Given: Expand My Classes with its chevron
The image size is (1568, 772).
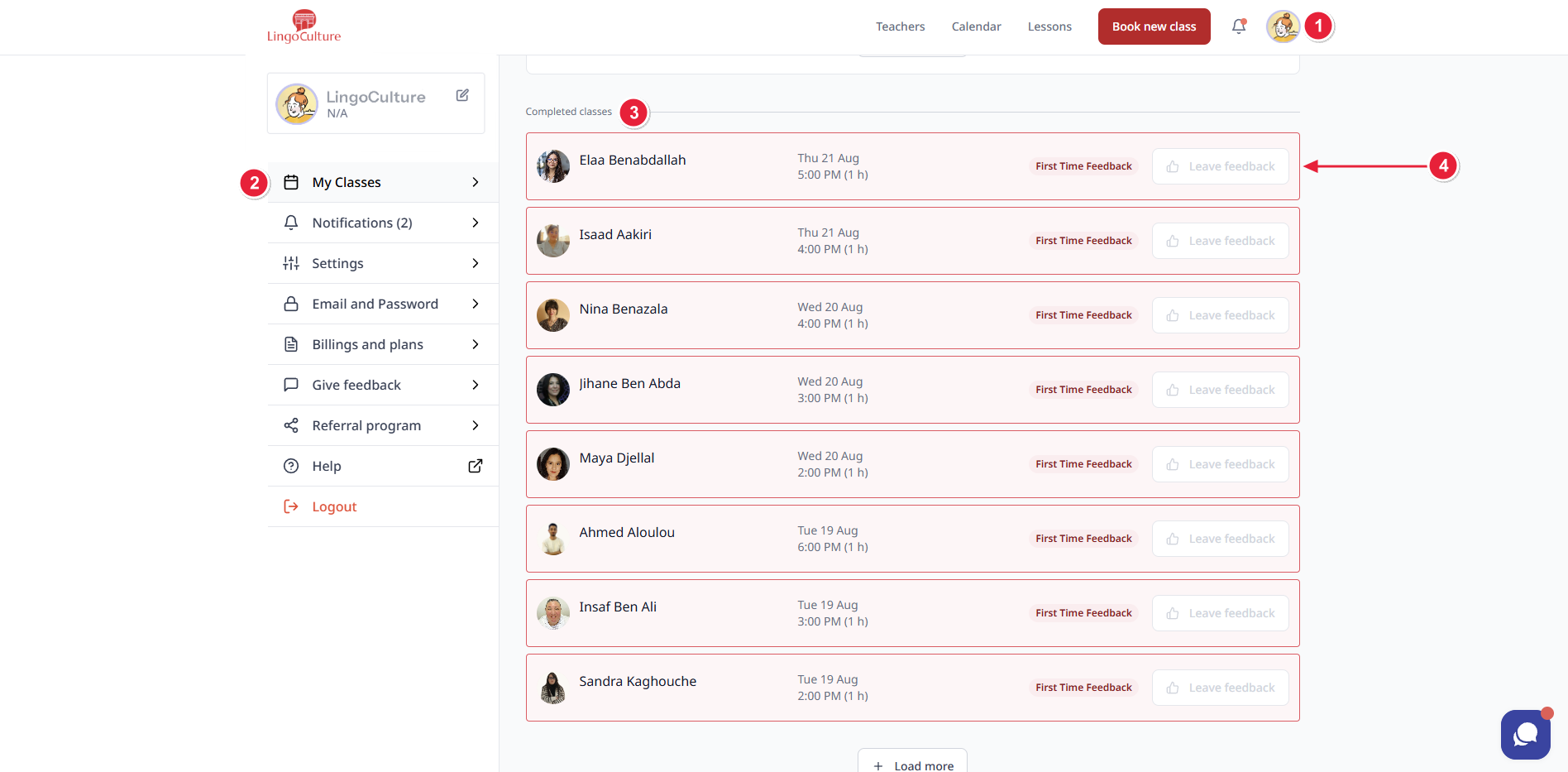Looking at the screenshot, I should pos(475,182).
